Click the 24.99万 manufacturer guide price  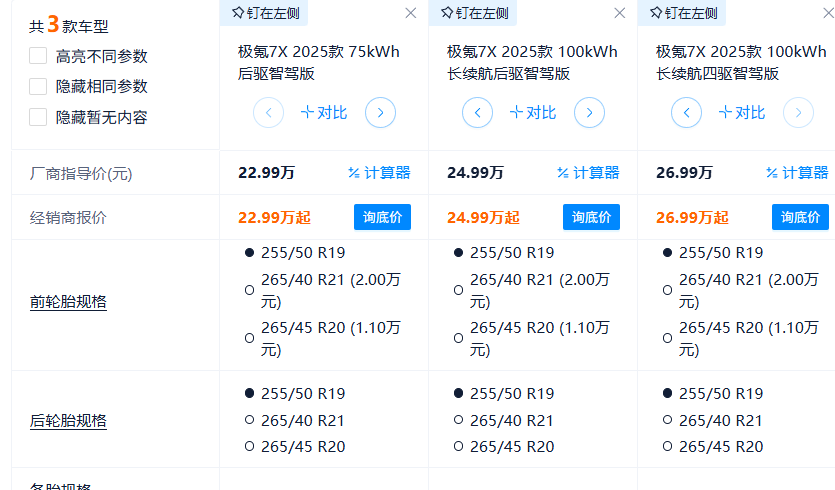[x=475, y=173]
